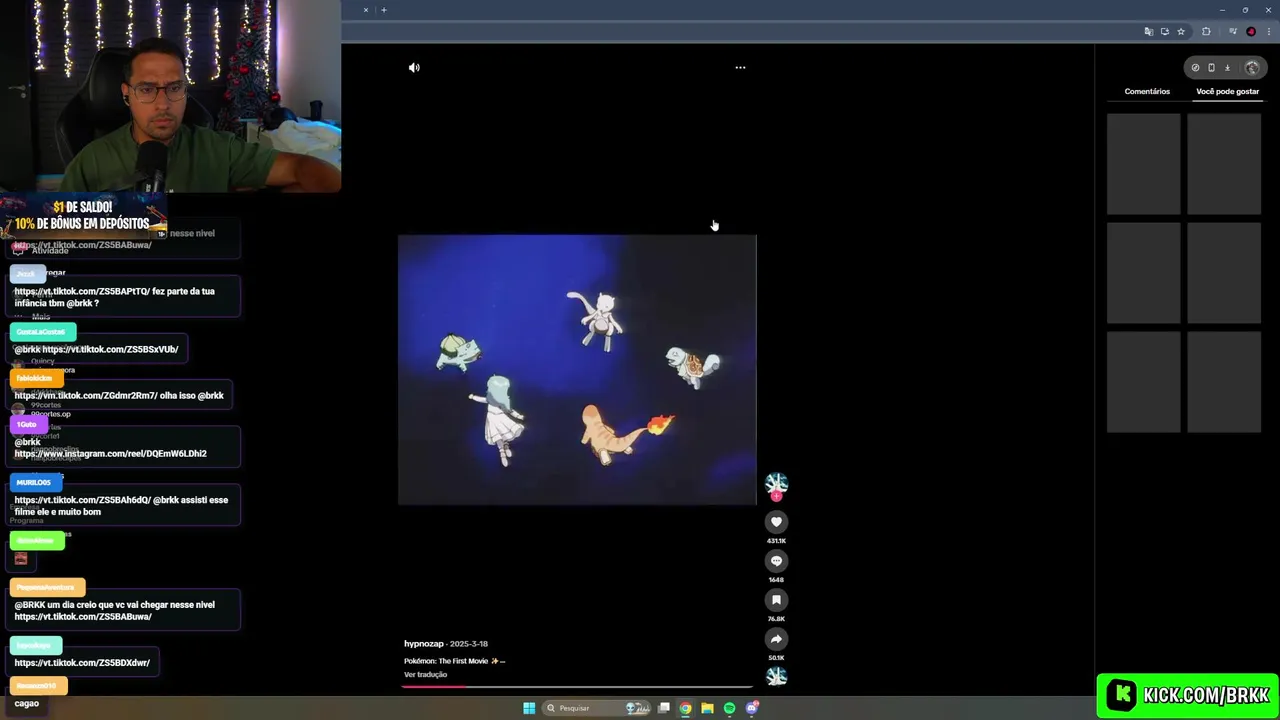The image size is (1280, 720).
Task: Save video with bookmark icon
Action: click(x=776, y=600)
